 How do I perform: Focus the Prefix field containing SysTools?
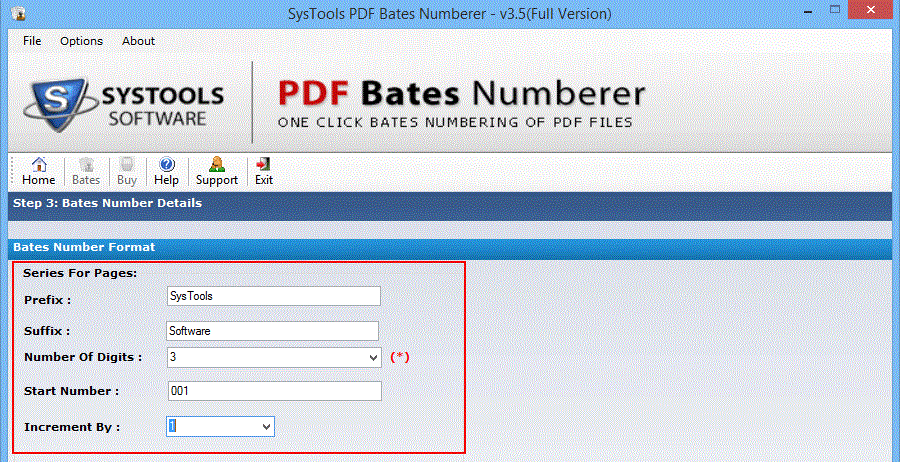pos(274,296)
